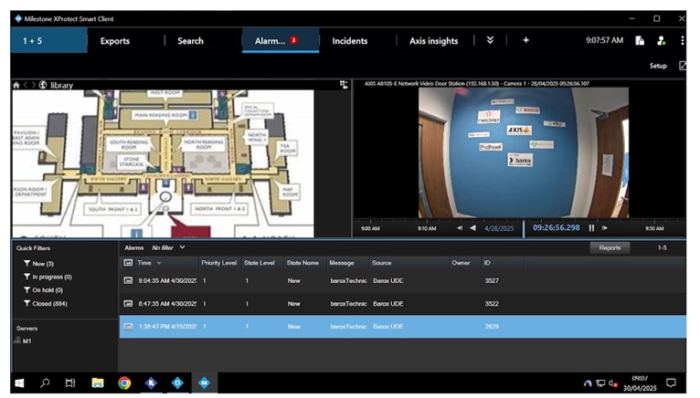Select alarm 3527 at 9:04:35 AM

coord(402,281)
